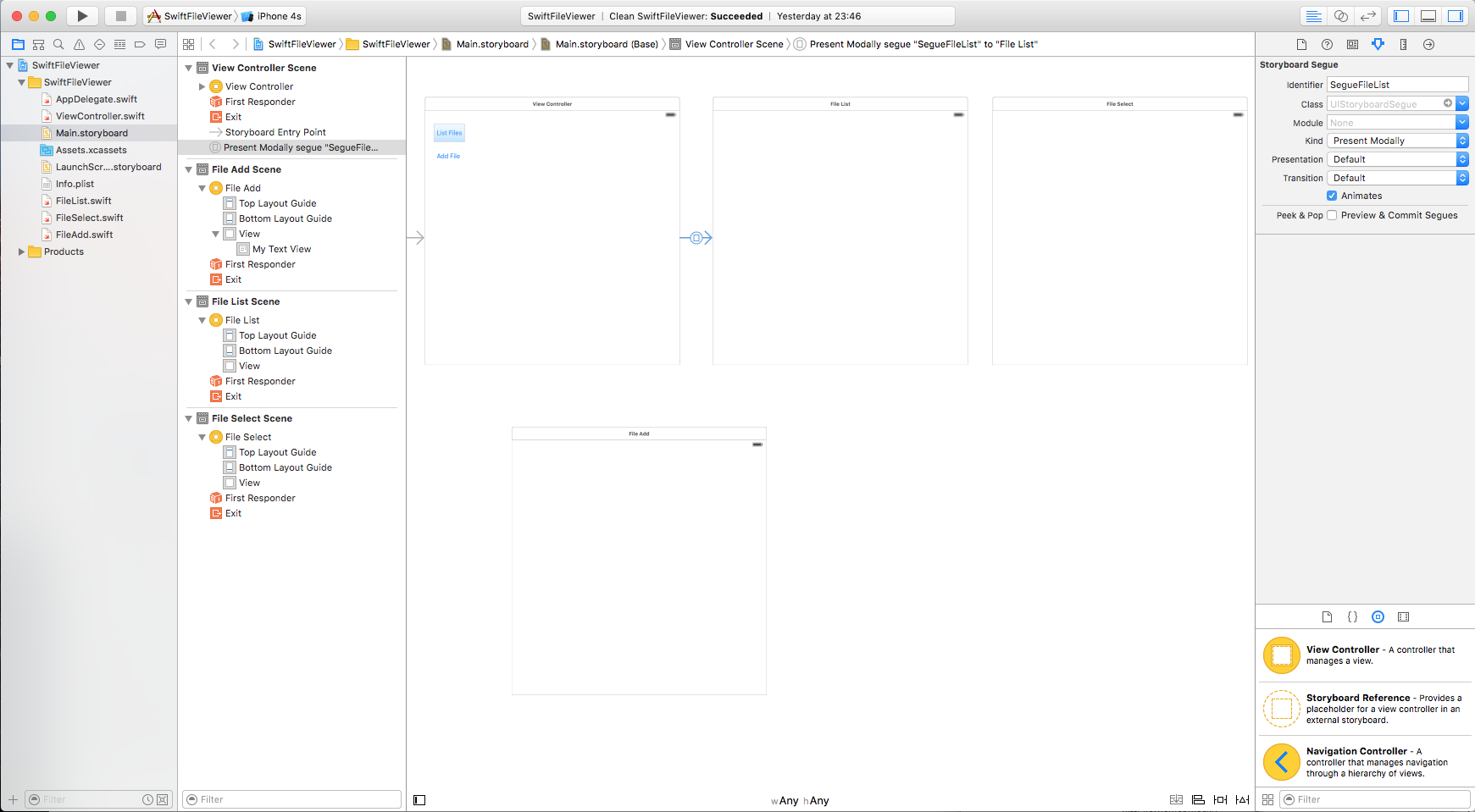Click the segue Identifier text field
Viewport: 1475px width, 812px height.
pos(1396,85)
